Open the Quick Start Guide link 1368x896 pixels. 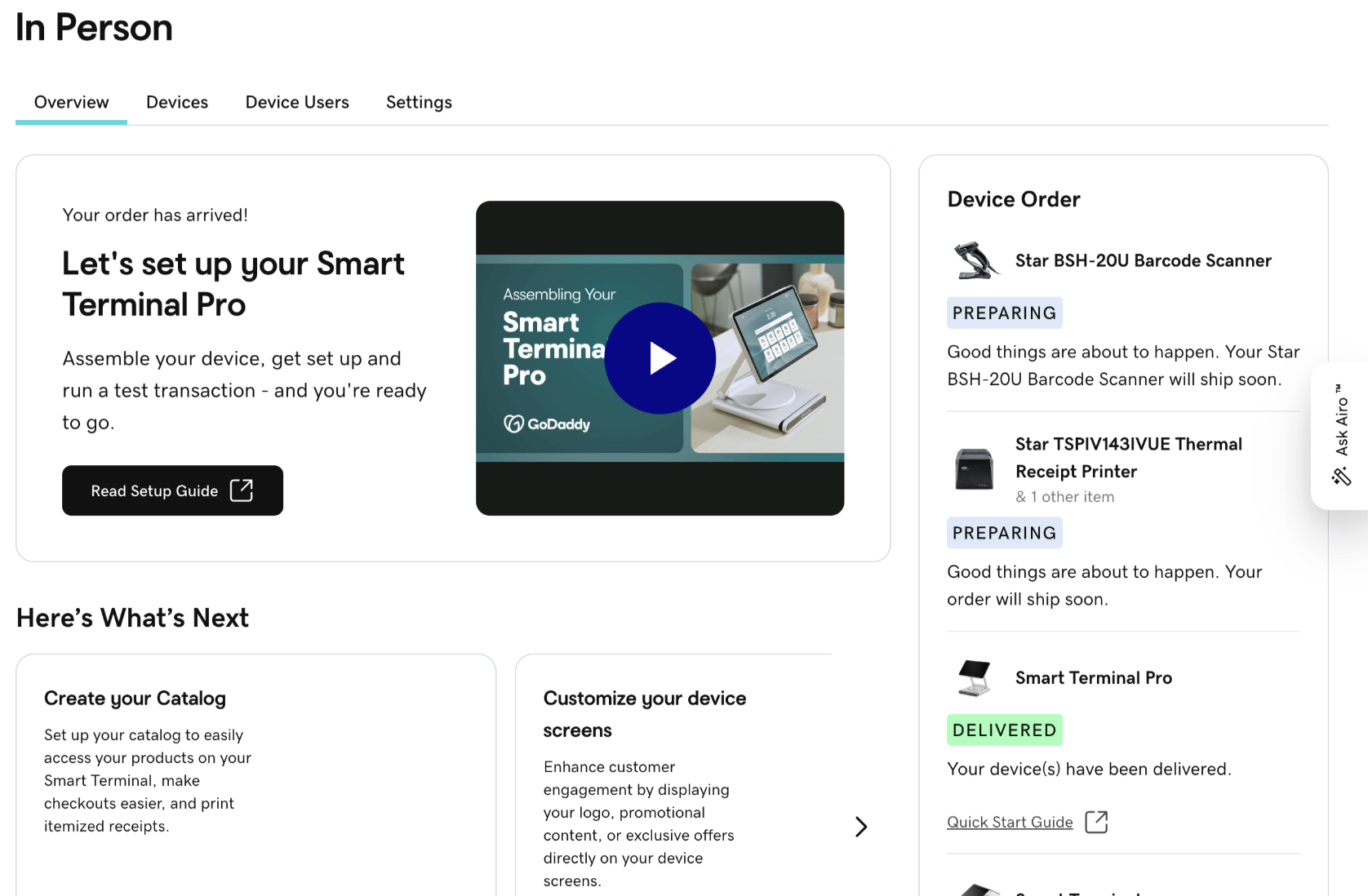(x=1010, y=823)
